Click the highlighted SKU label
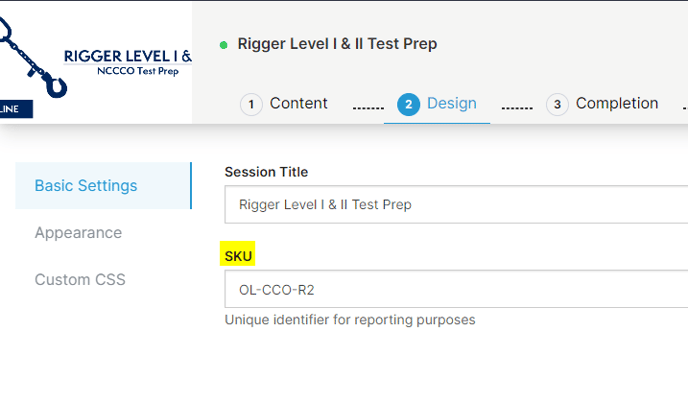Viewport: 688px width, 403px height. click(239, 256)
